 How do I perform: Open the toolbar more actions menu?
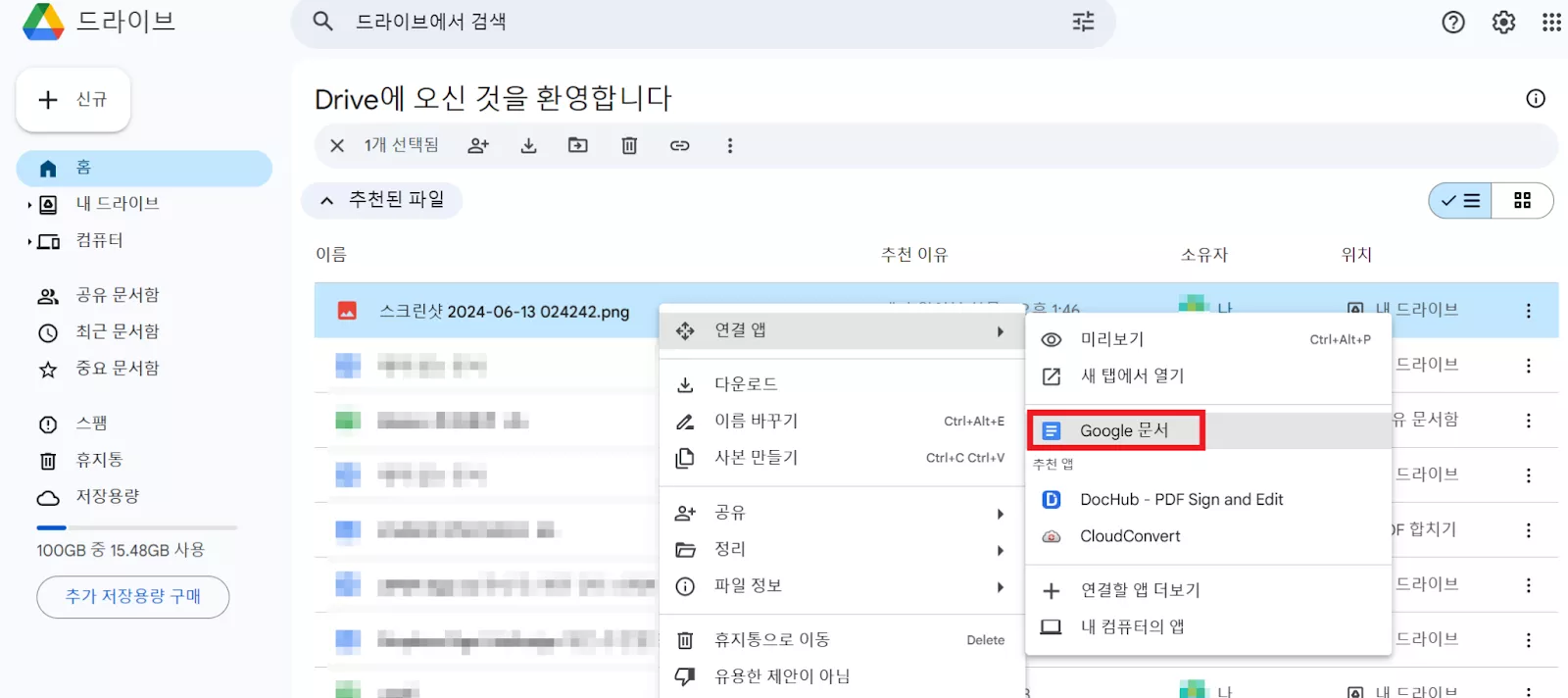(729, 145)
